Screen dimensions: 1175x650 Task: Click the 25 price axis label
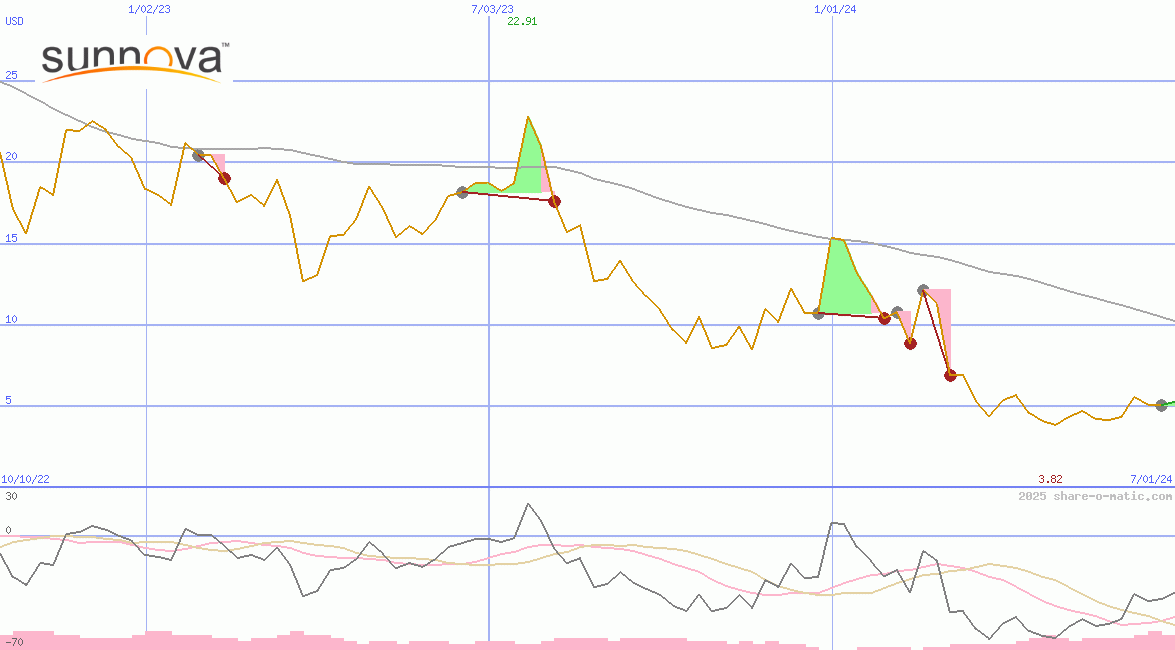click(x=11, y=75)
